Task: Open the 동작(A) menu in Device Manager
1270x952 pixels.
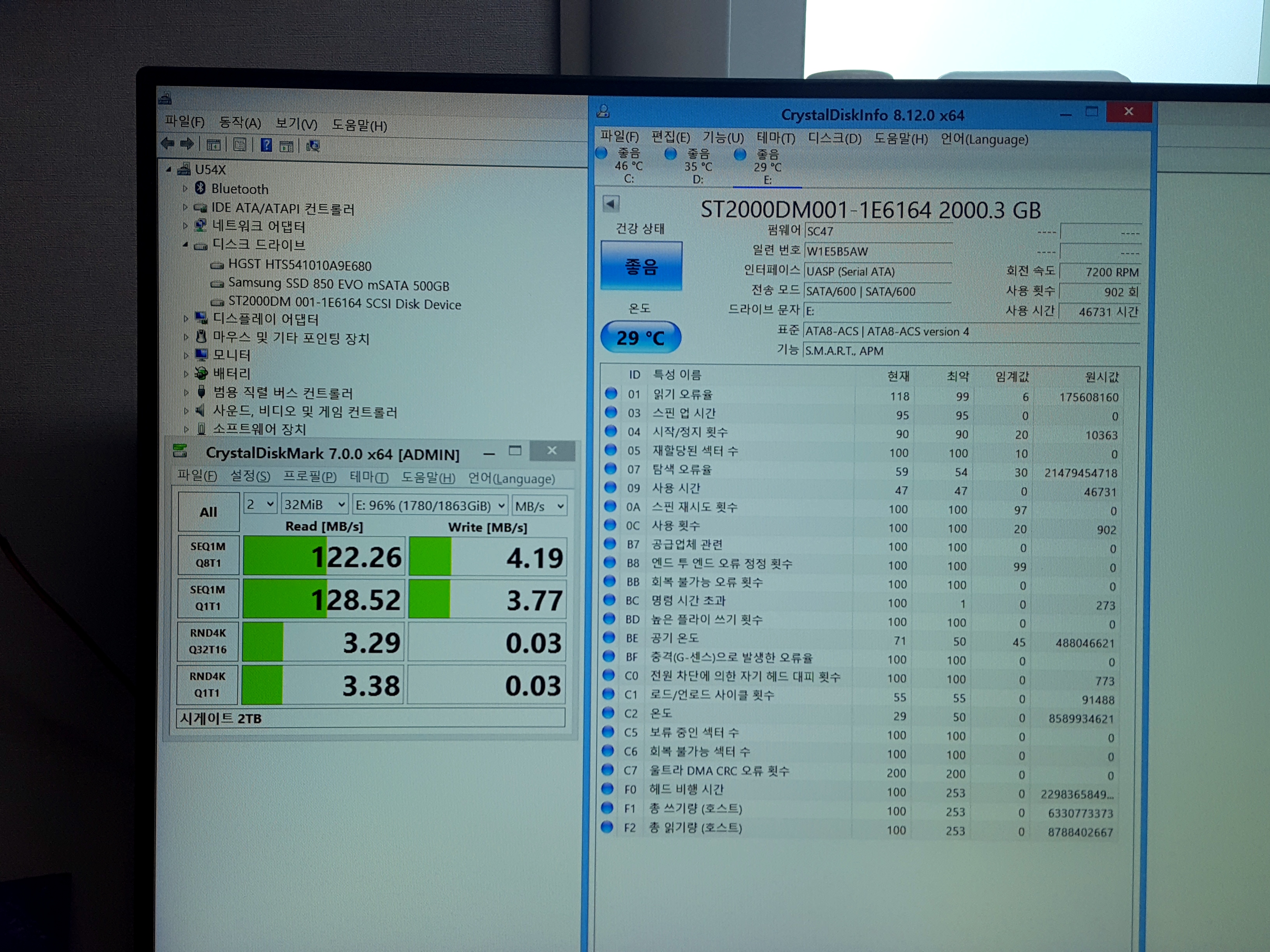Action: tap(240, 123)
